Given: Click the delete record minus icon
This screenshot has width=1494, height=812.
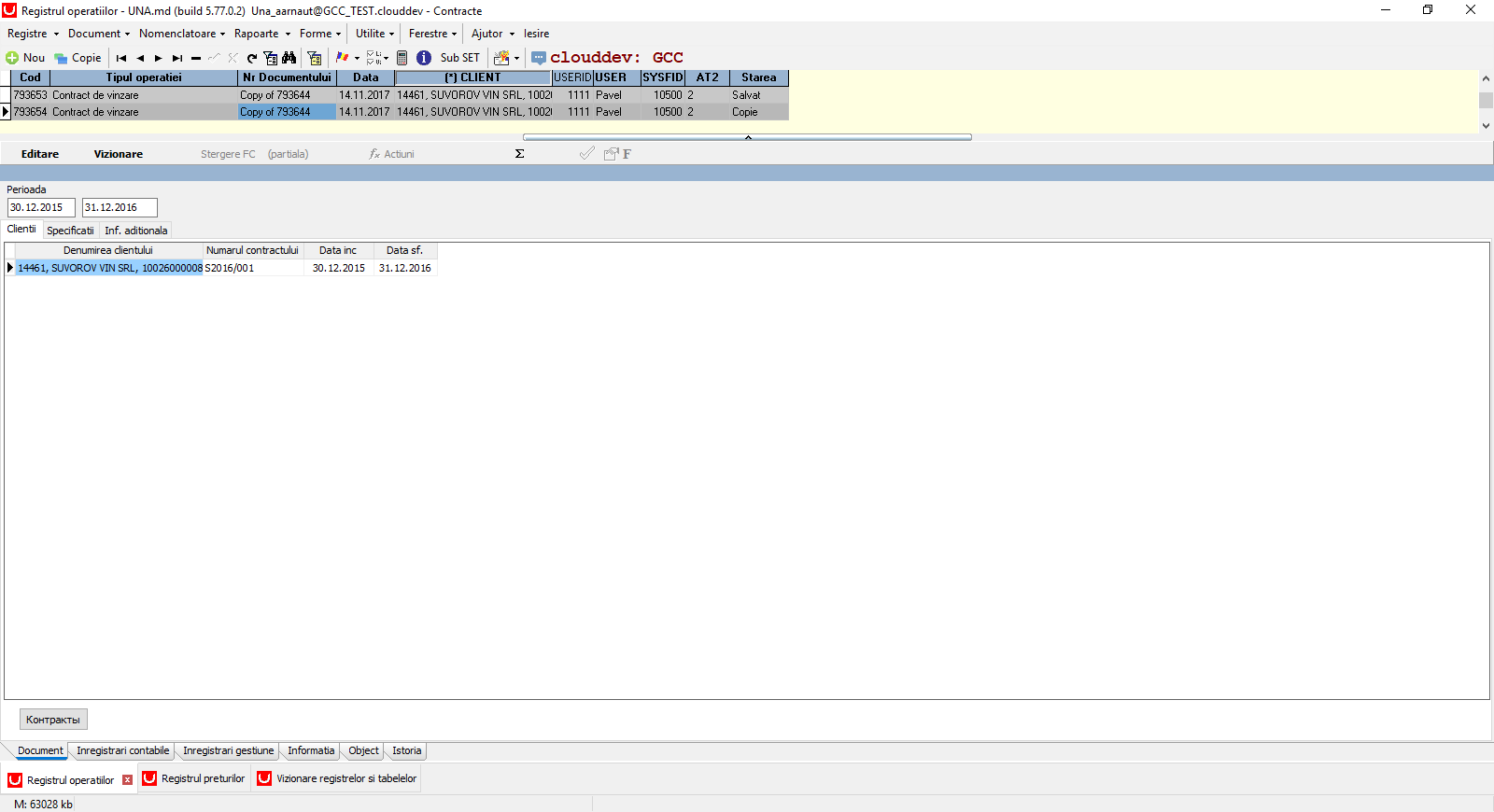Looking at the screenshot, I should click(x=196, y=58).
